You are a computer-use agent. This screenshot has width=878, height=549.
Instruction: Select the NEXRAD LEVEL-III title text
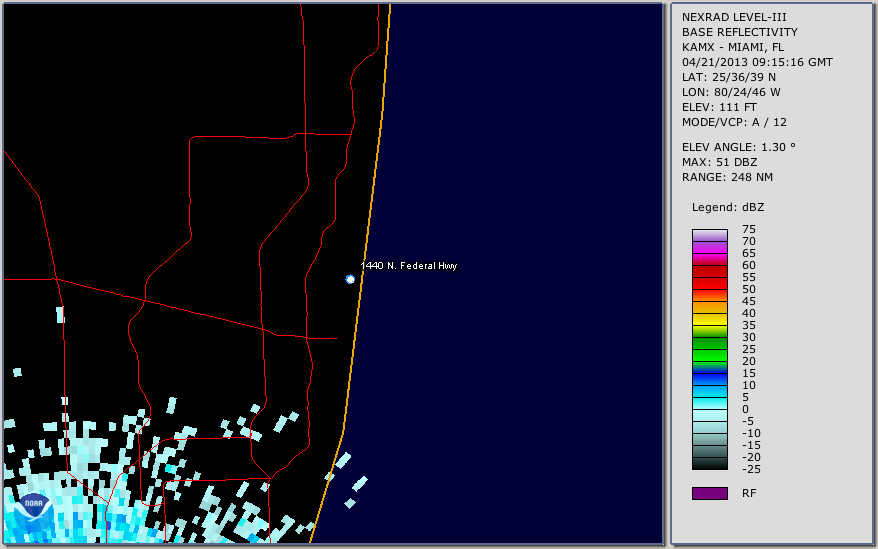tap(734, 17)
